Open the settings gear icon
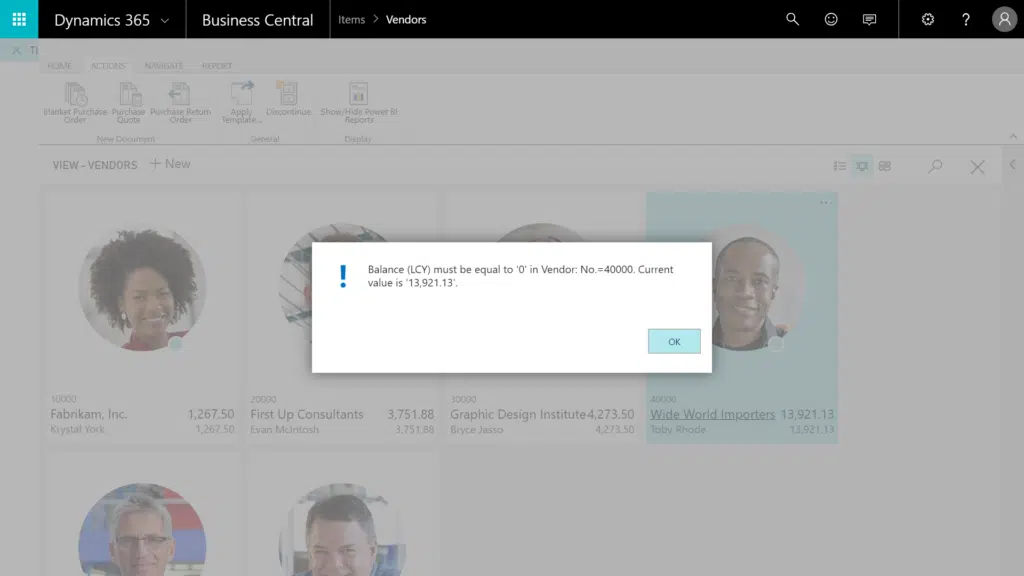 coord(927,19)
